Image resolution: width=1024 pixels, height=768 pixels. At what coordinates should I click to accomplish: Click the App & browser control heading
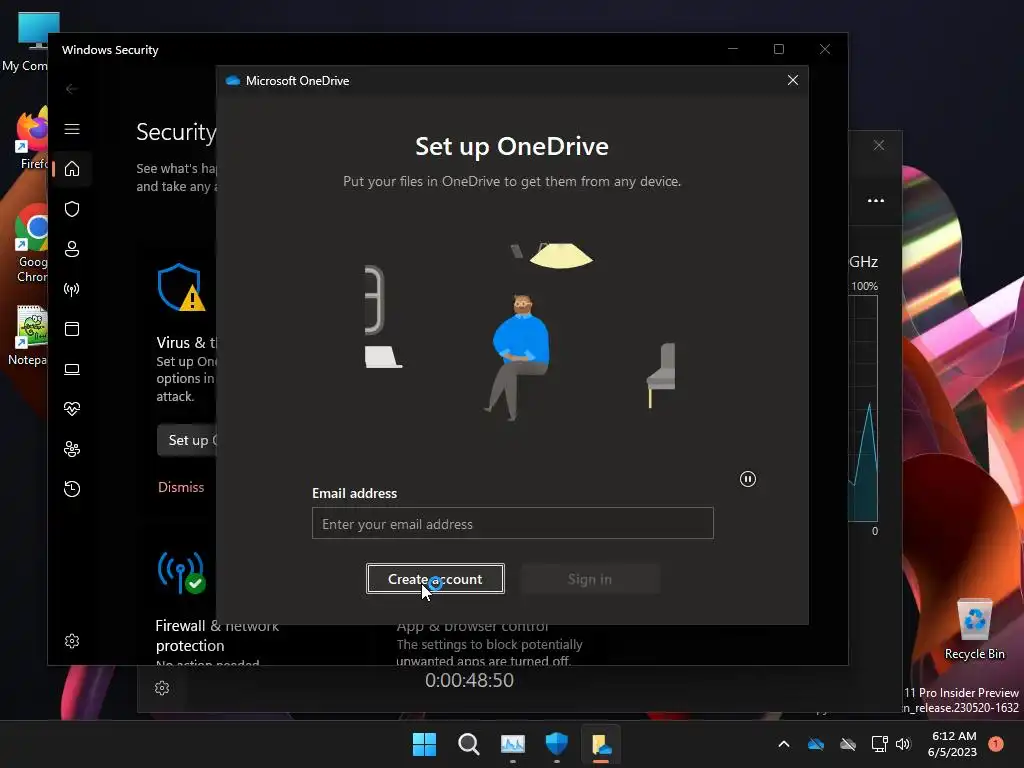tap(472, 626)
